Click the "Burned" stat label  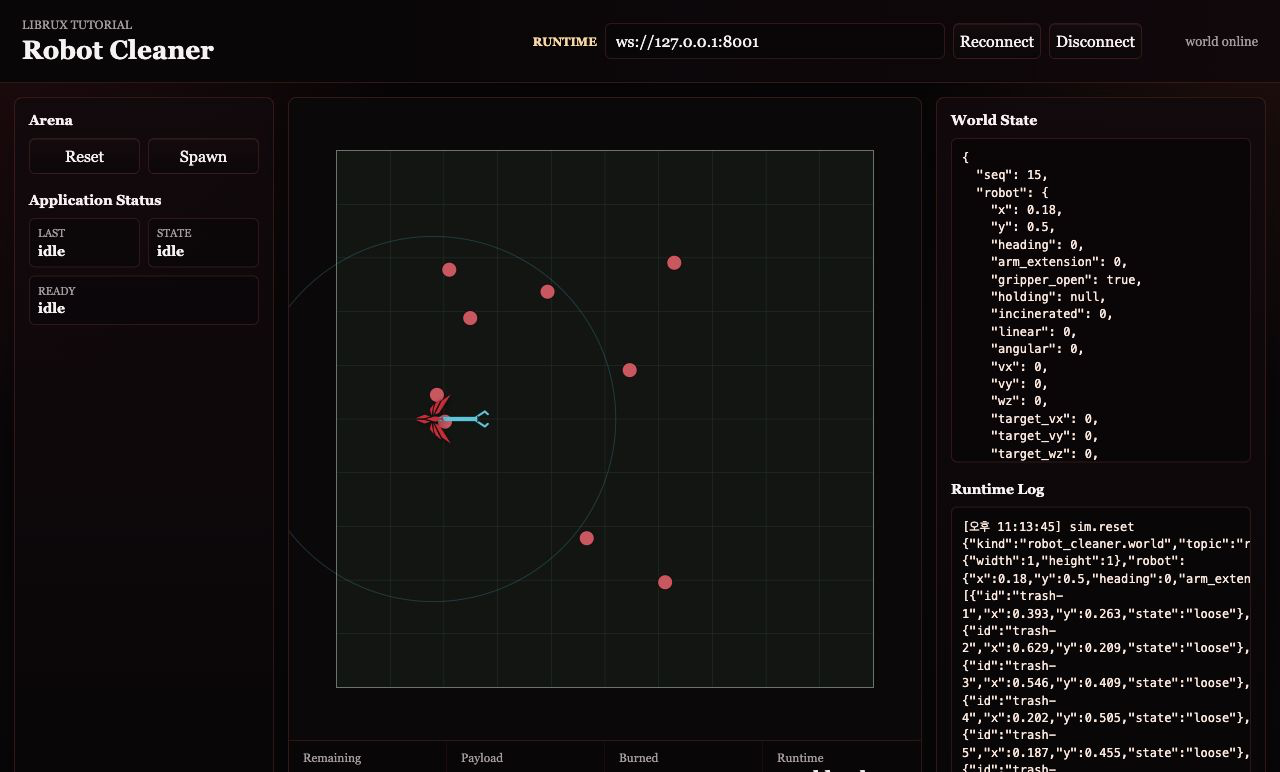coord(638,758)
